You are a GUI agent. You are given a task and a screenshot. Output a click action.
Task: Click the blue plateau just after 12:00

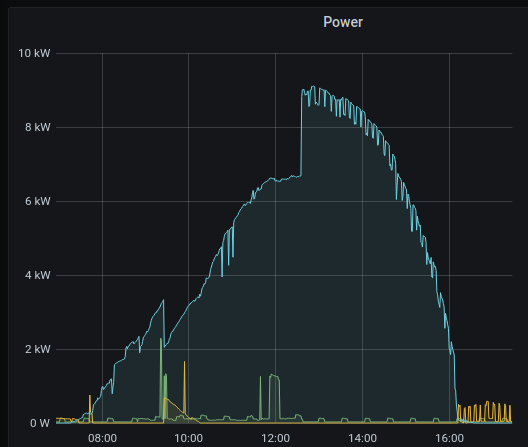tap(286, 179)
